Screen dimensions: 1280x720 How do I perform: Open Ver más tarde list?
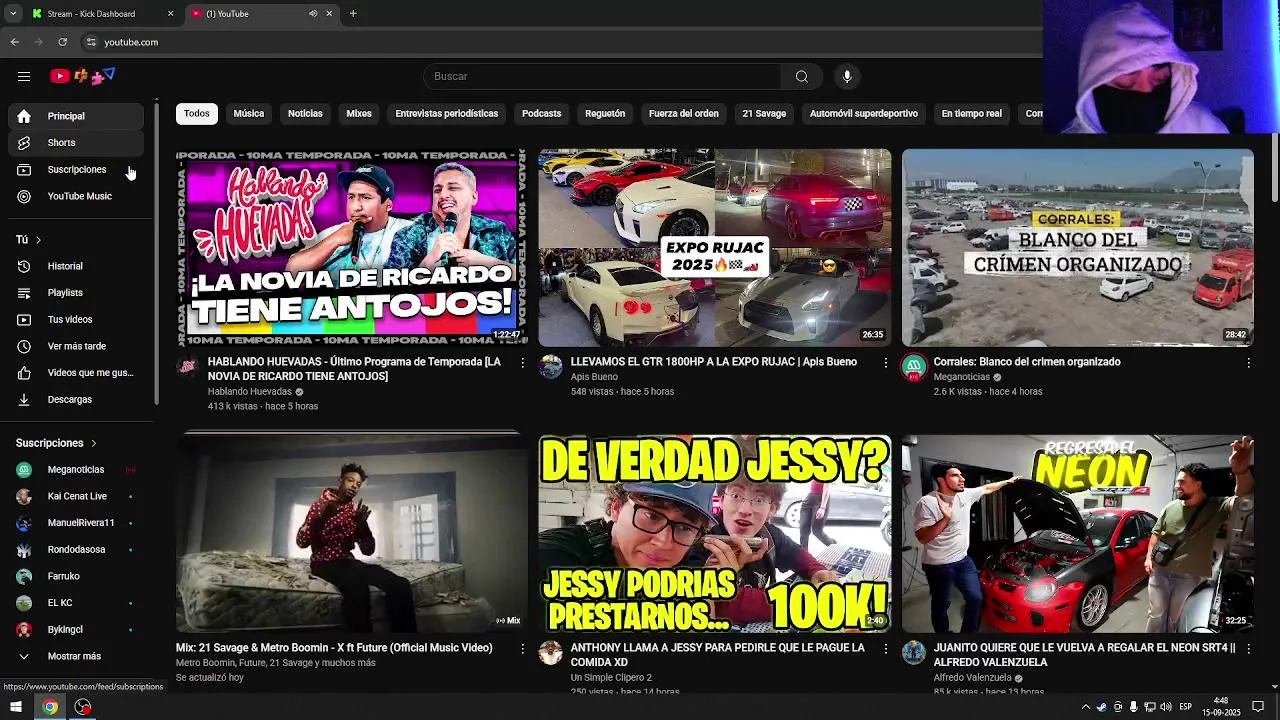pos(76,346)
